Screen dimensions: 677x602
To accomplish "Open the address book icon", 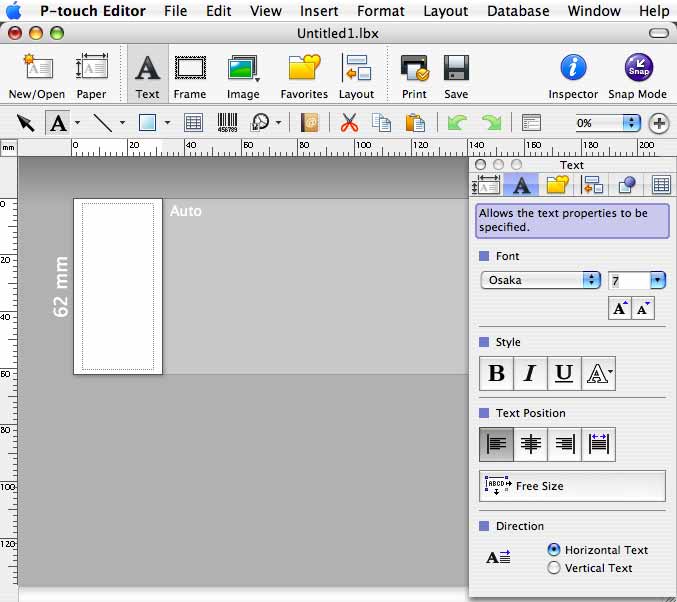I will pos(310,123).
